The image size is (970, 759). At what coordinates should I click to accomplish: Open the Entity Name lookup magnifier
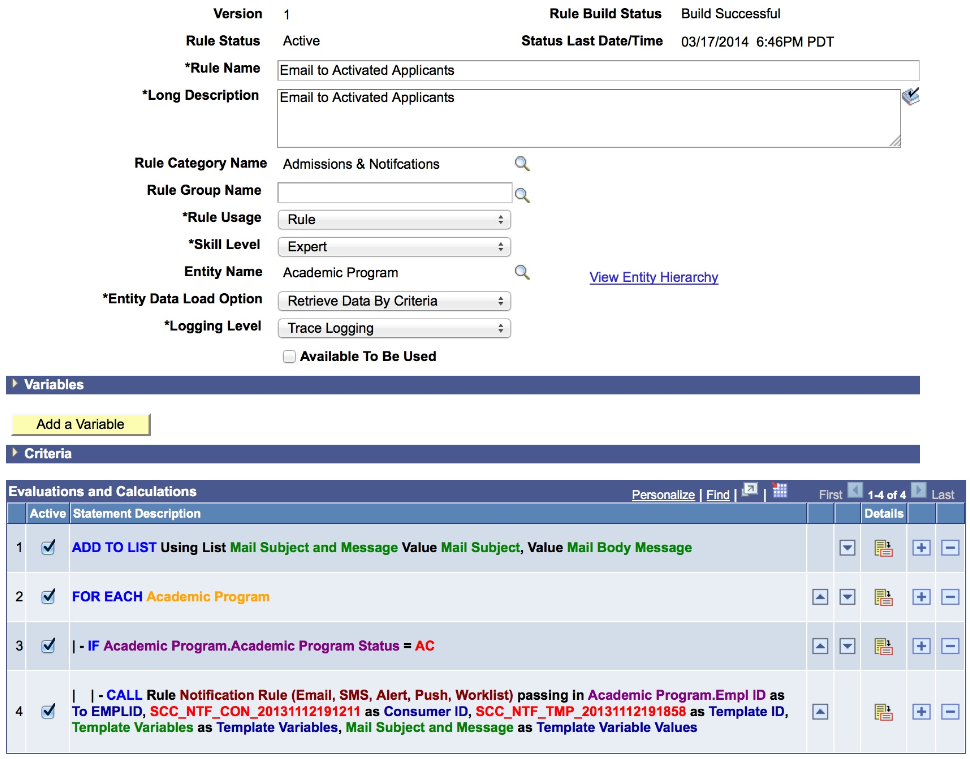(x=521, y=271)
